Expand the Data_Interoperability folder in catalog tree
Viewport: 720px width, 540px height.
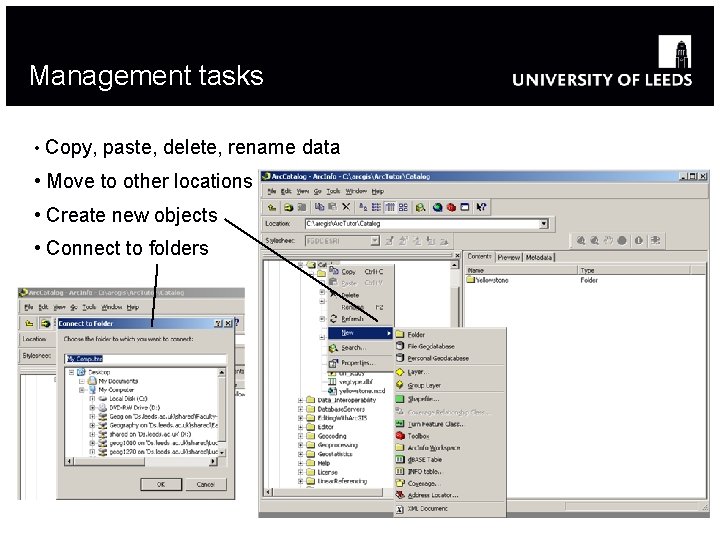pos(301,400)
